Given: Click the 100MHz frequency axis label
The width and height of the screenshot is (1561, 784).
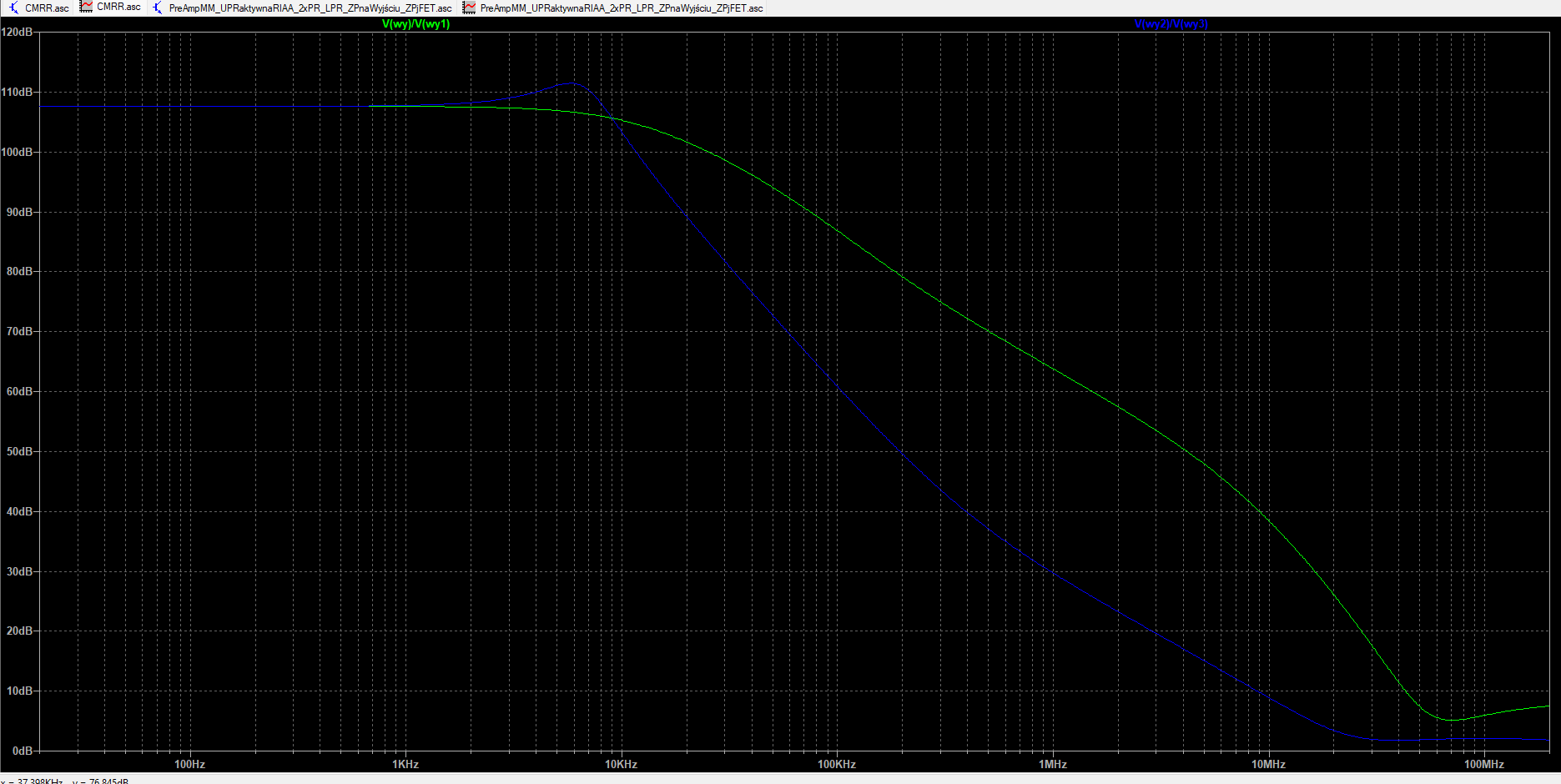Looking at the screenshot, I should (x=1484, y=764).
